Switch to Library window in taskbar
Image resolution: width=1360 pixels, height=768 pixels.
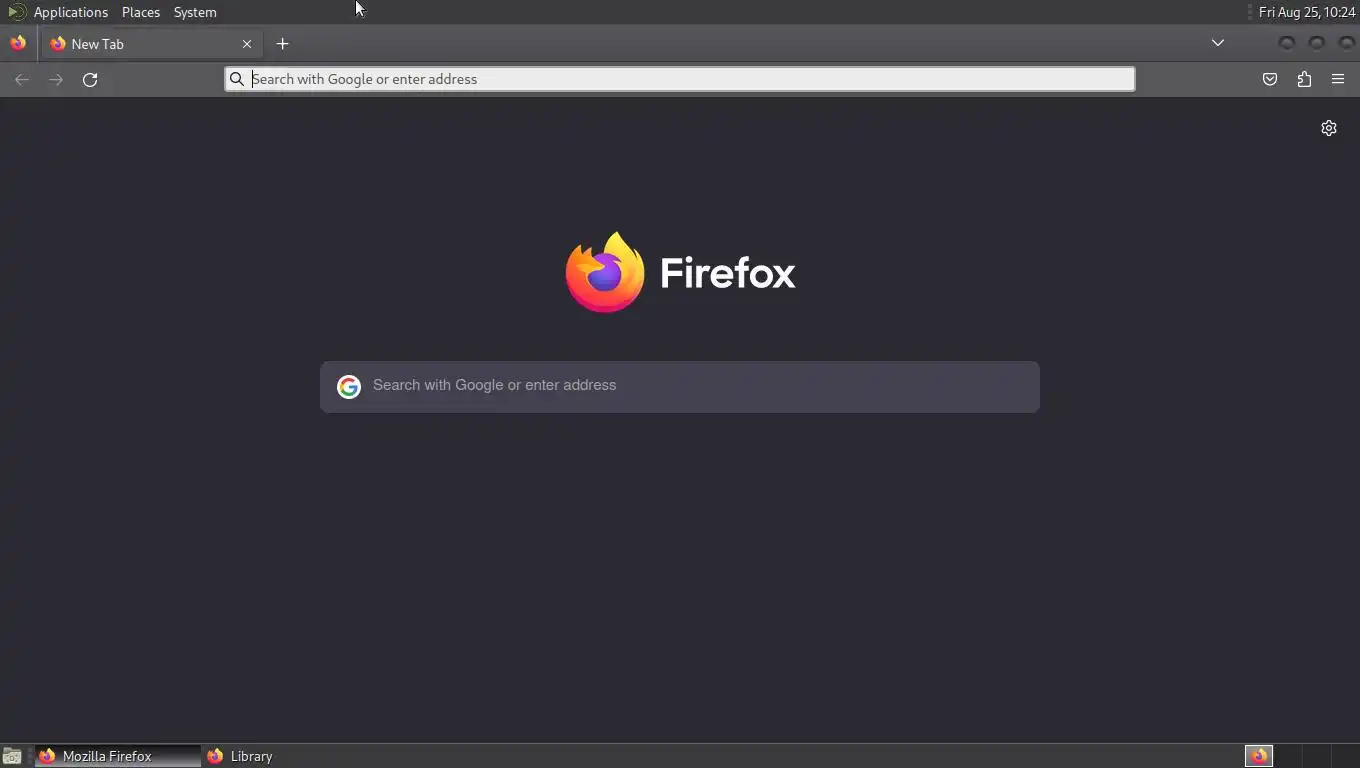(x=240, y=756)
